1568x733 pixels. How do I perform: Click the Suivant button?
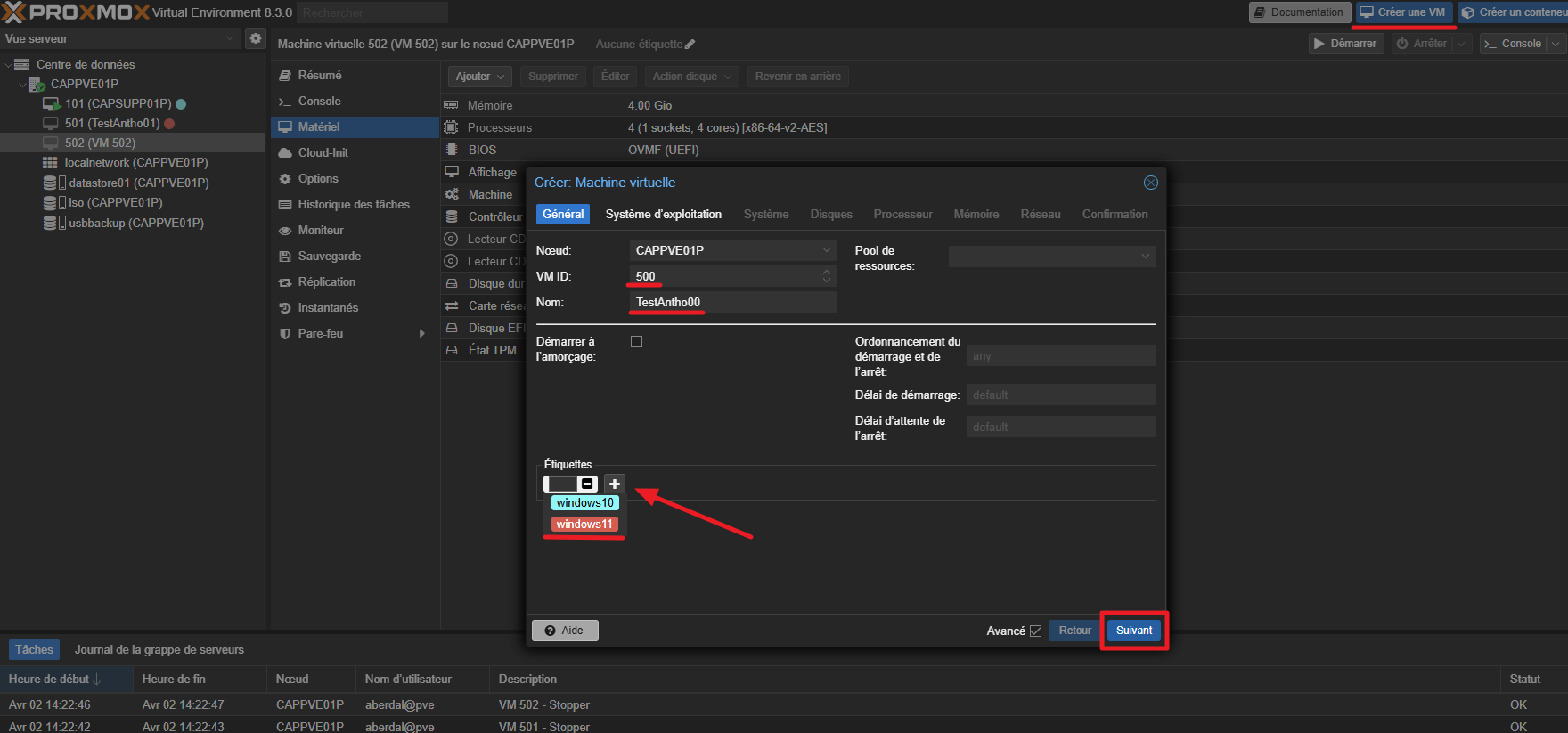pos(1134,631)
